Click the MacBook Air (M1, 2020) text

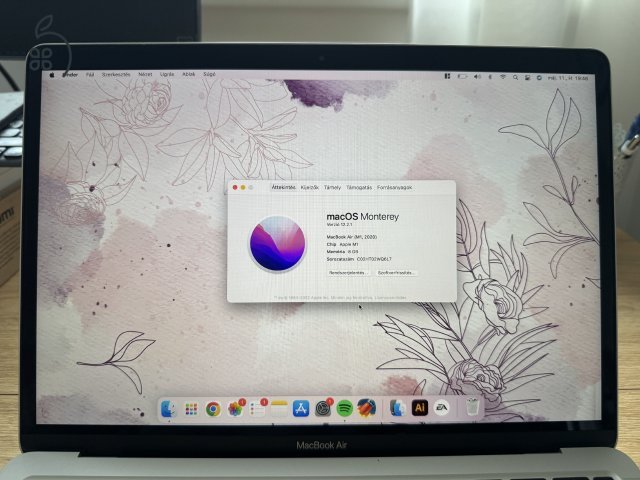352,237
